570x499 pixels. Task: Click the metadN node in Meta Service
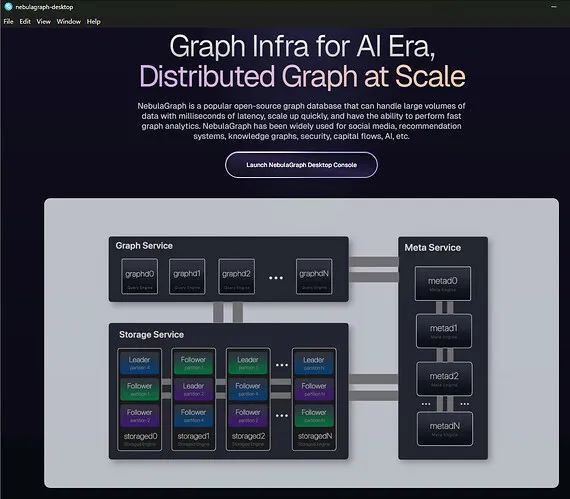[x=445, y=428]
